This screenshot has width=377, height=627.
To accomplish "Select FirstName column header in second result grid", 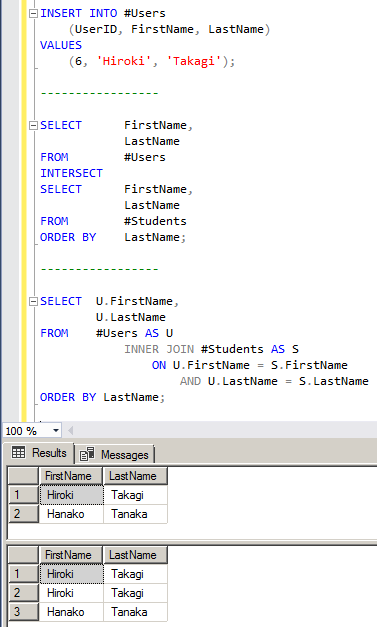I will point(71,555).
